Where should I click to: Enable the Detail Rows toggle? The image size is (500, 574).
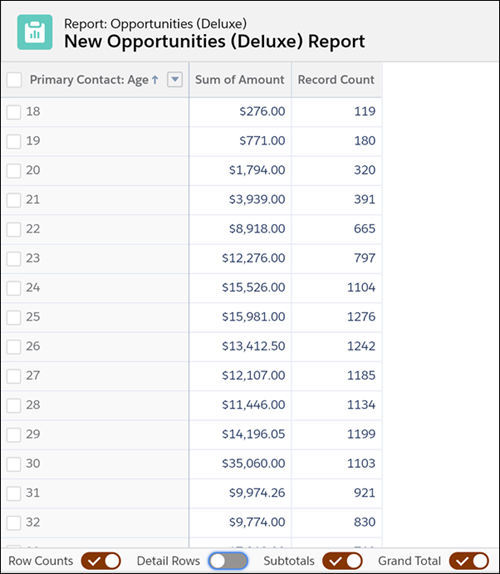point(228,561)
